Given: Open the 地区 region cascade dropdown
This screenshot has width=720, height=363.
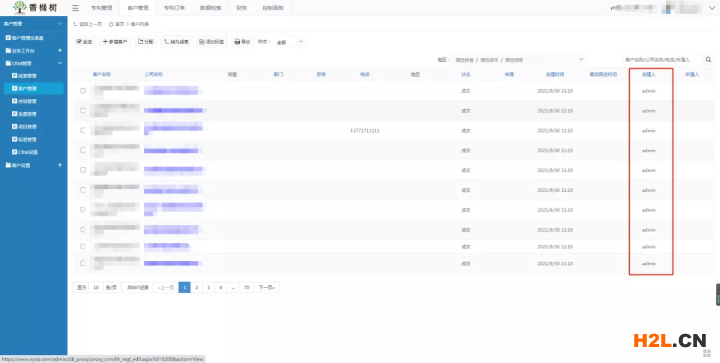Looking at the screenshot, I should [519, 60].
